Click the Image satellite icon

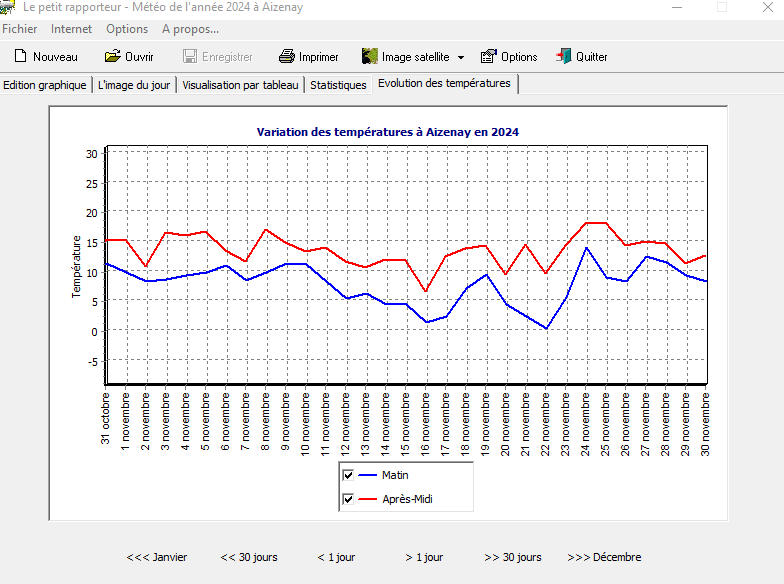point(369,57)
